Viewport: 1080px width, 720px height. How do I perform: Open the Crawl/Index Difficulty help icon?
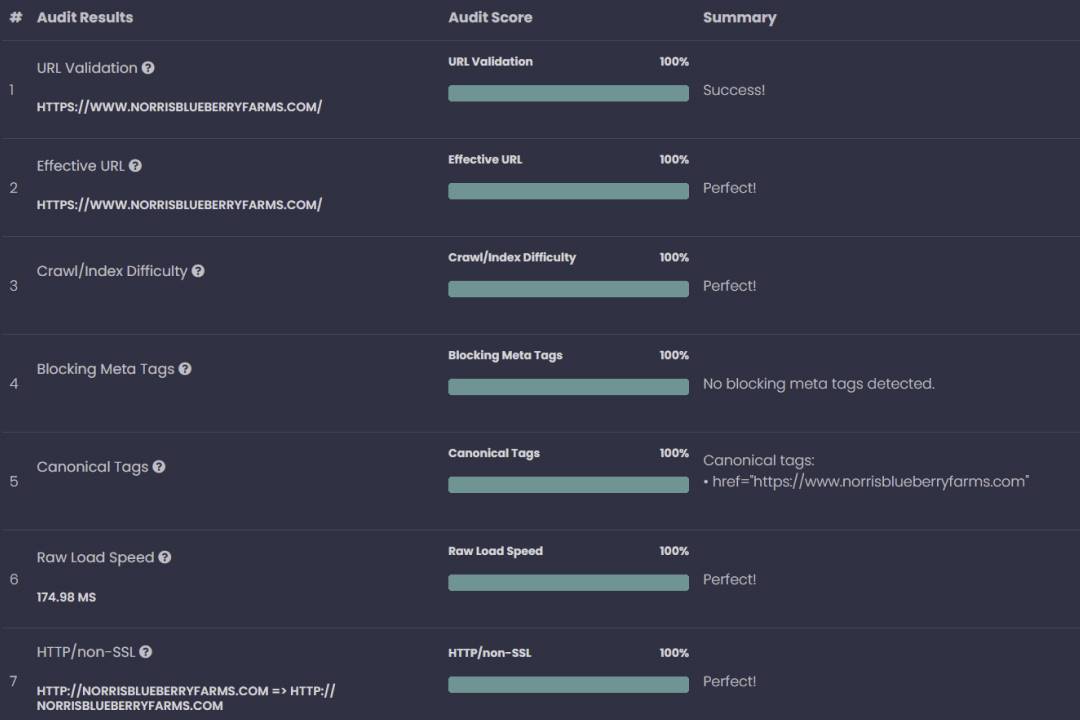198,270
